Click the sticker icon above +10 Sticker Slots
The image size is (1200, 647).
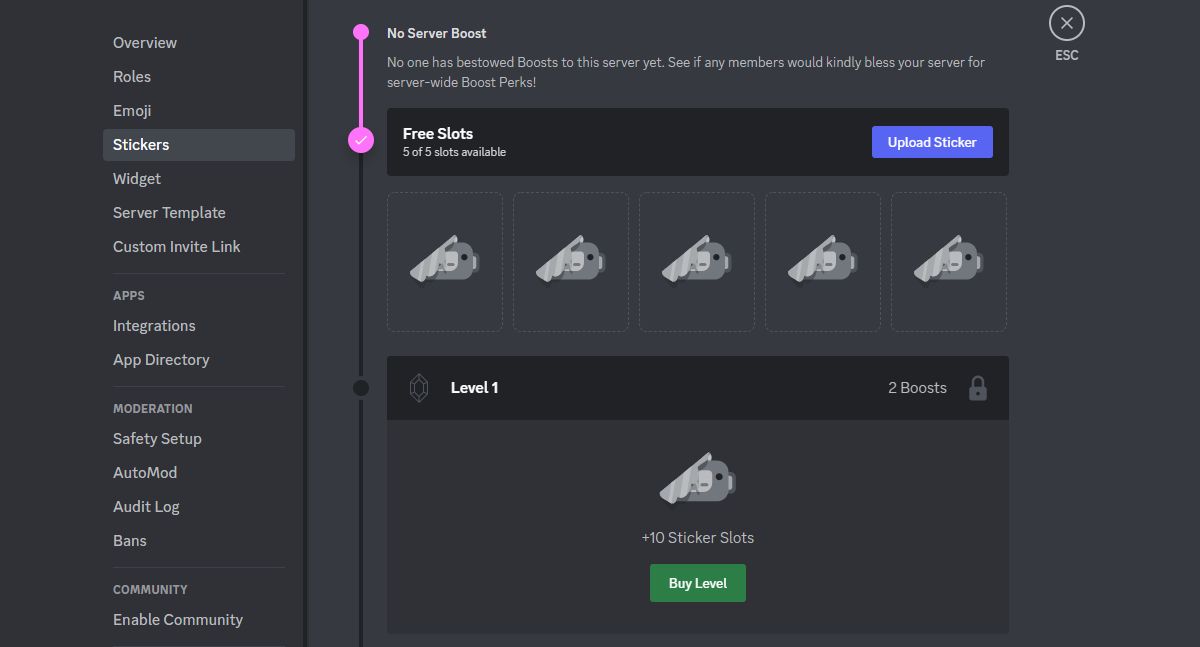click(x=697, y=479)
